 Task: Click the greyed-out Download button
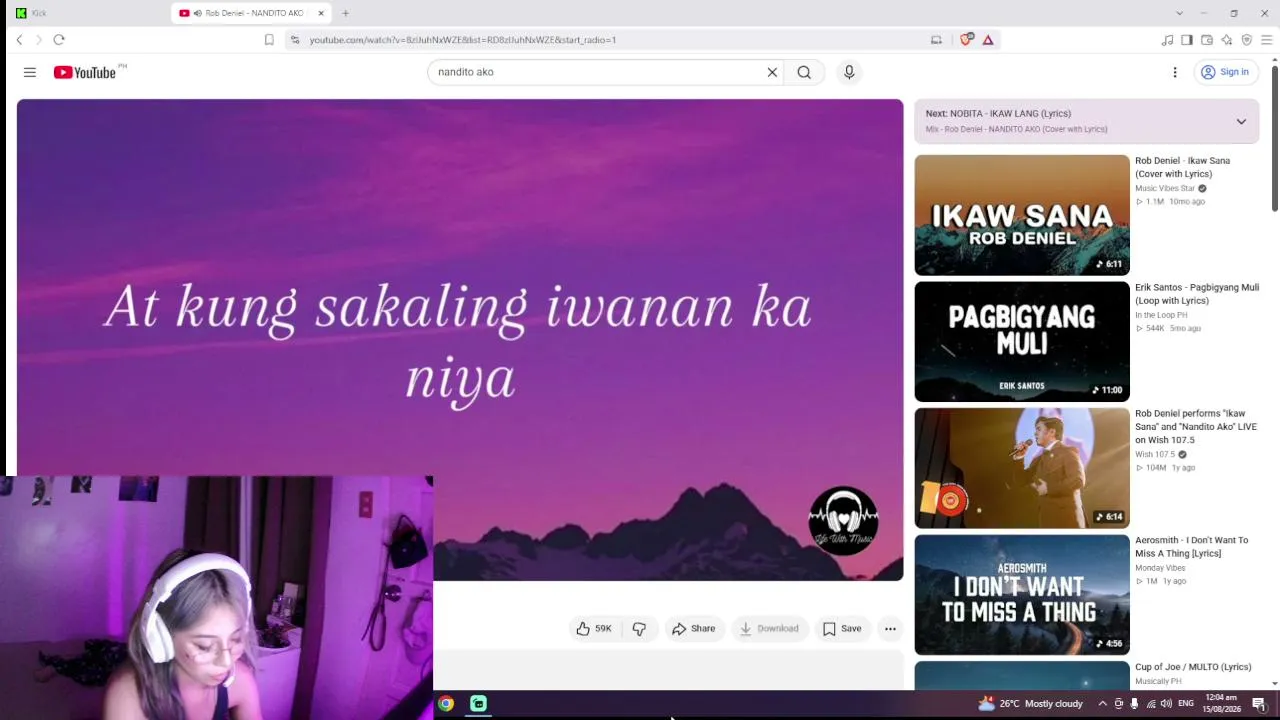point(769,629)
